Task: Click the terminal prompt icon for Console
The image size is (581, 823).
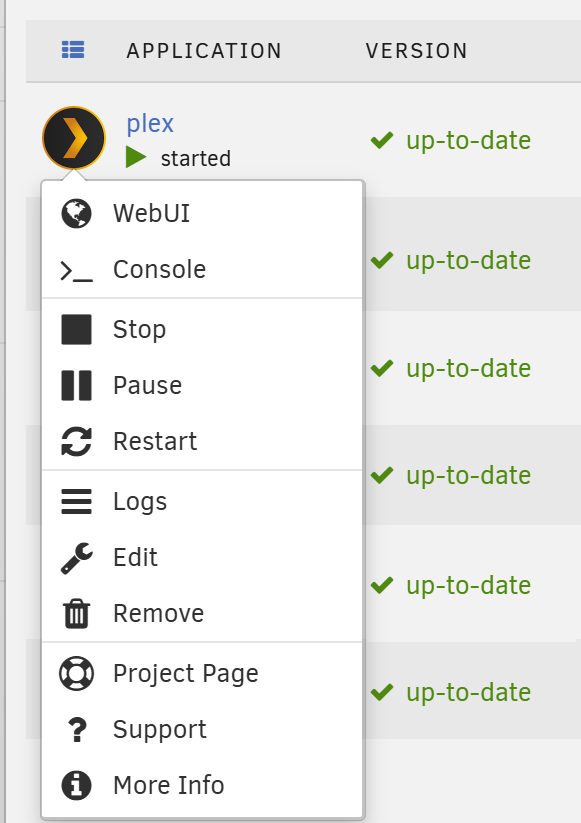Action: point(77,270)
